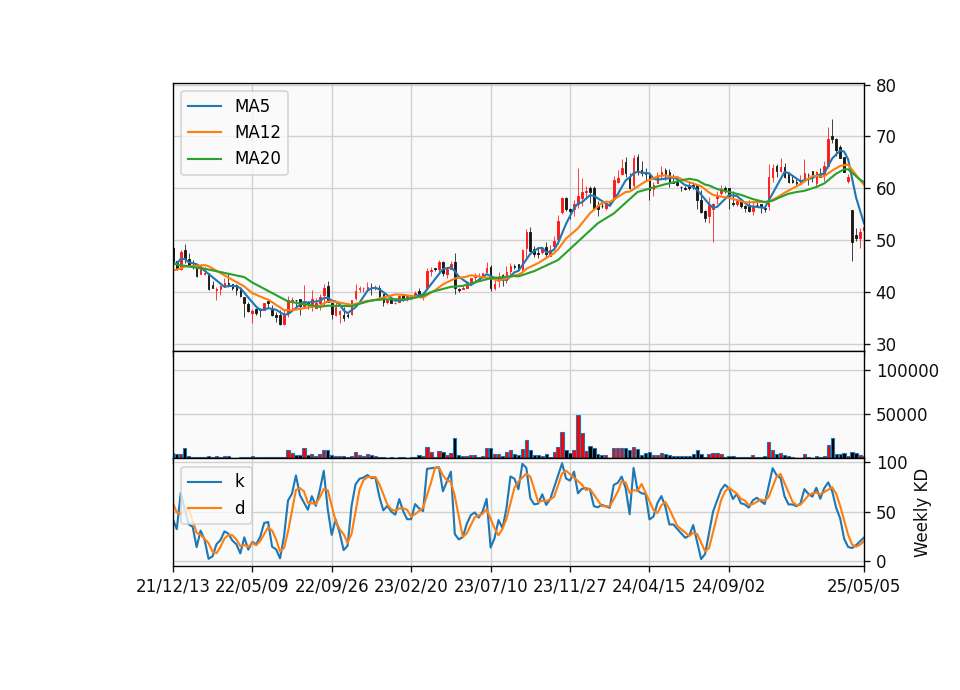Click the MA12 legend label

click(257, 132)
